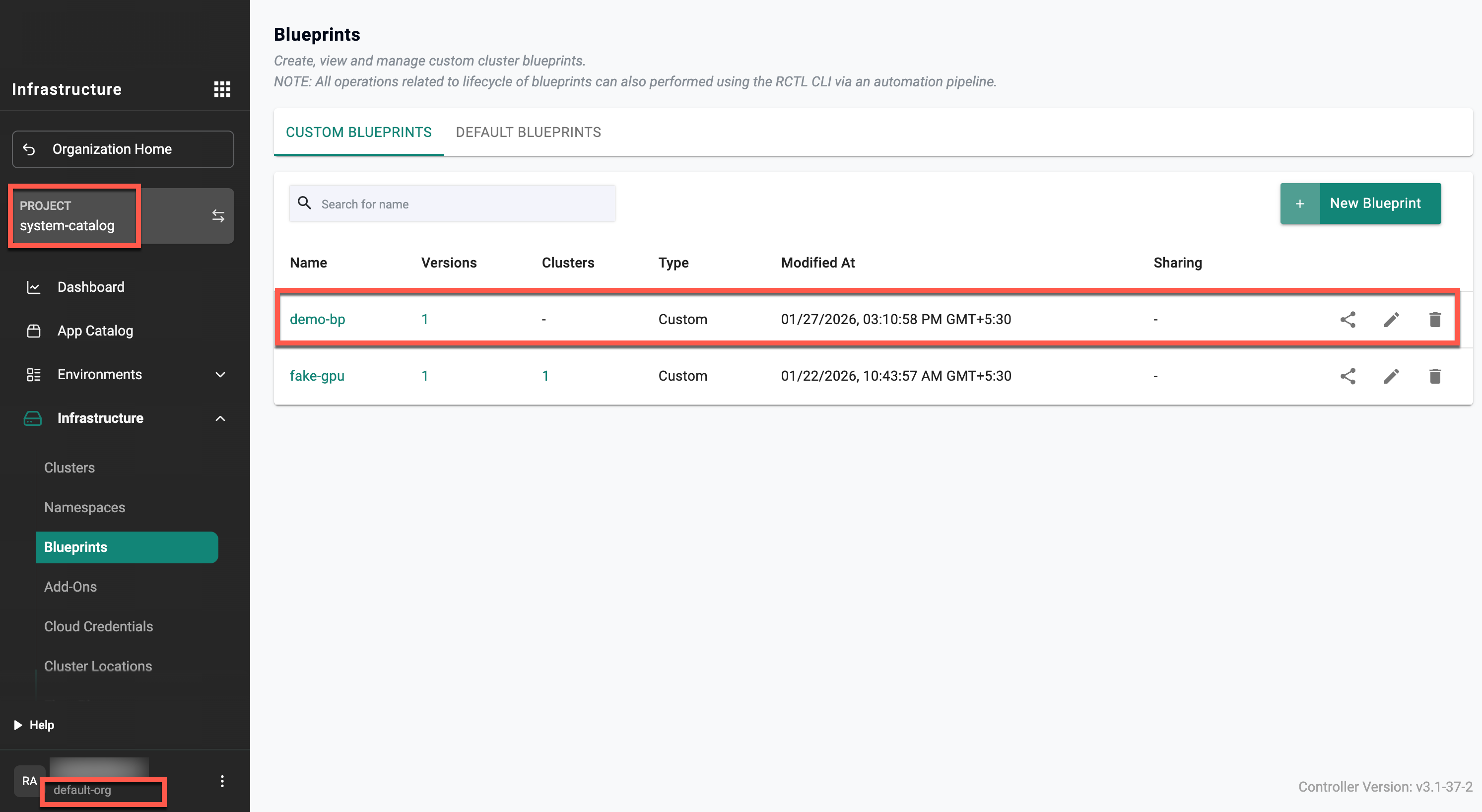Collapse the Infrastructure section
Image resolution: width=1482 pixels, height=812 pixels.
pos(220,418)
